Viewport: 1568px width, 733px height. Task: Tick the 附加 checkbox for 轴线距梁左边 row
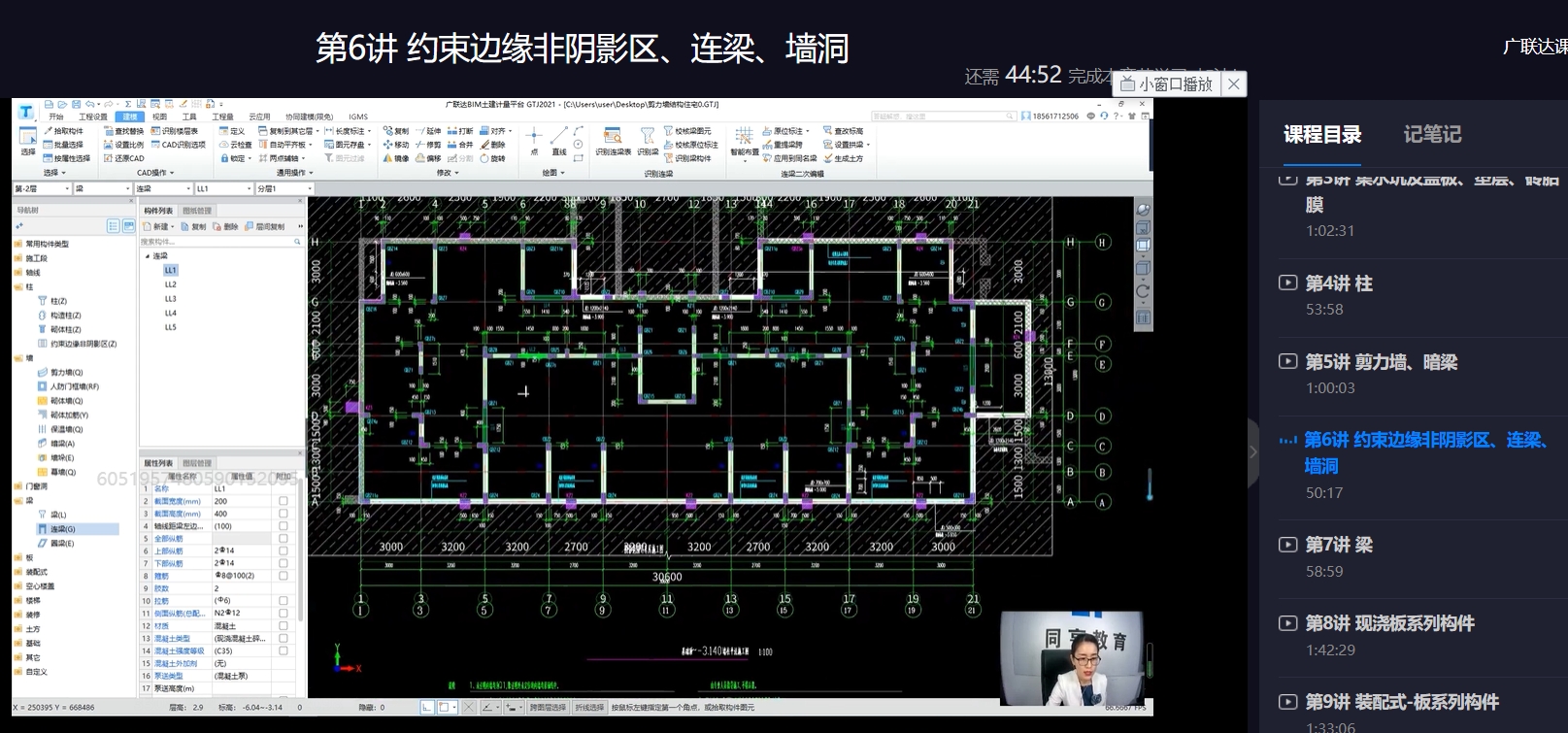point(284,526)
